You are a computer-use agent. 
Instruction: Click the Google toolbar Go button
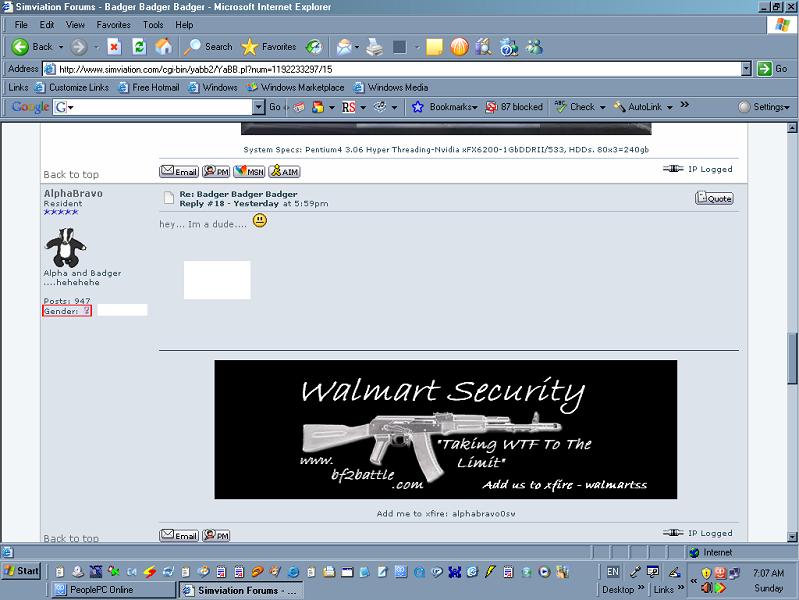(275, 107)
